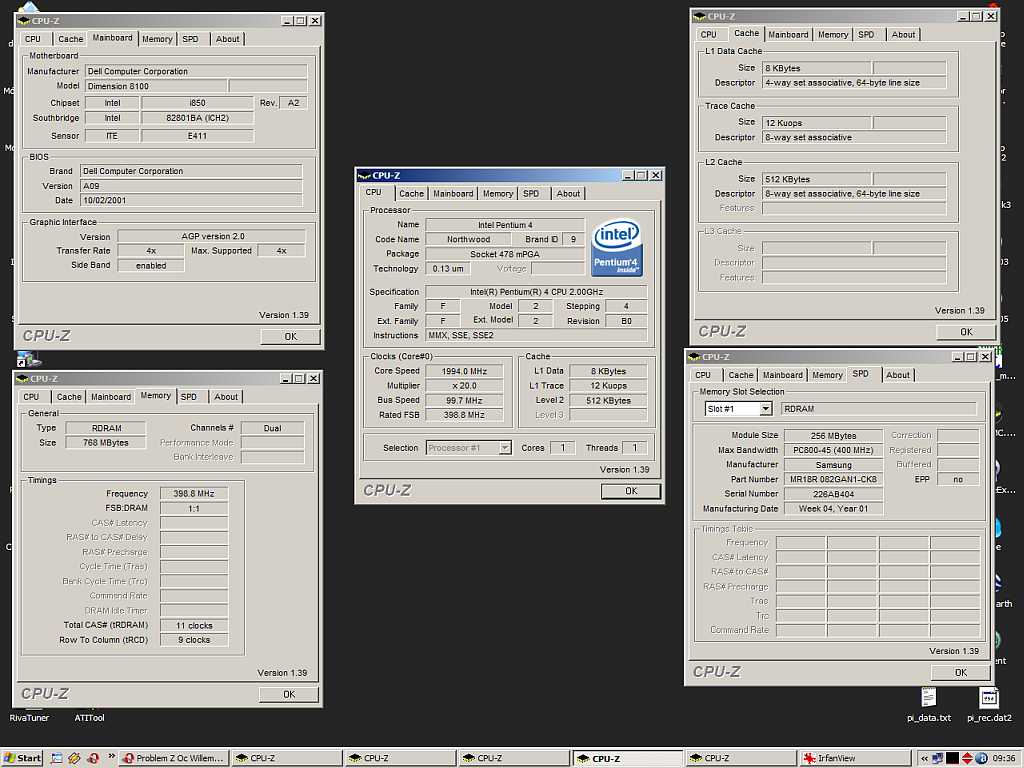The image size is (1024, 768).
Task: Click OK in the Cache CPU-Z window
Action: (966, 332)
